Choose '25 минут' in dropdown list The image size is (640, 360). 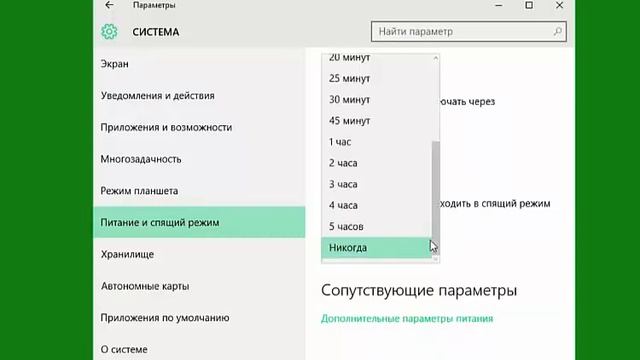(376, 78)
